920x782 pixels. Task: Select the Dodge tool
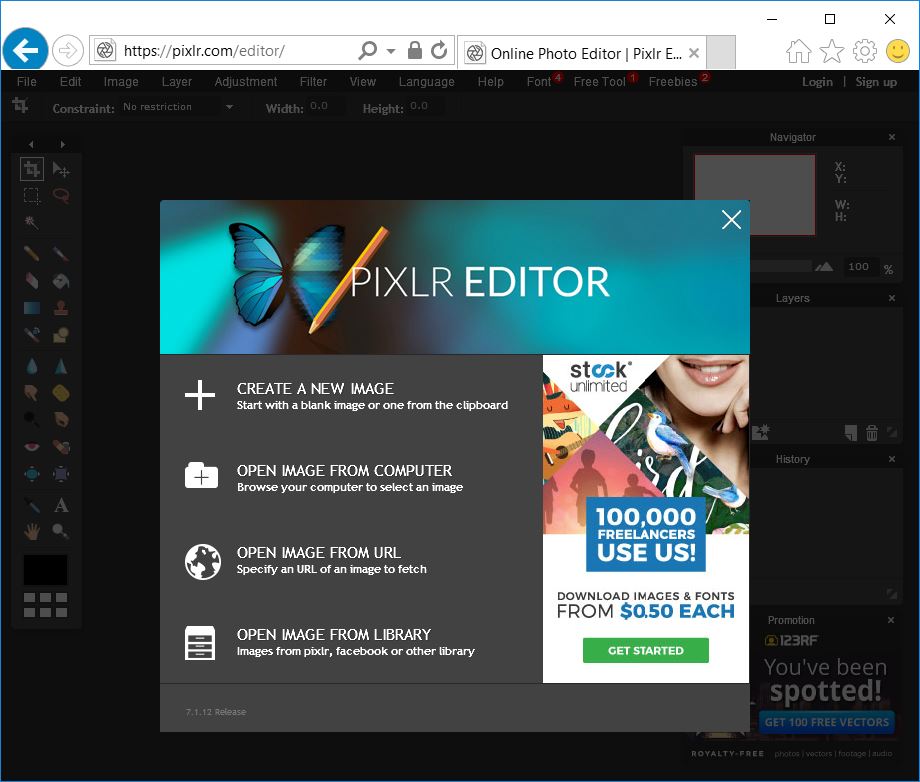[x=32, y=419]
